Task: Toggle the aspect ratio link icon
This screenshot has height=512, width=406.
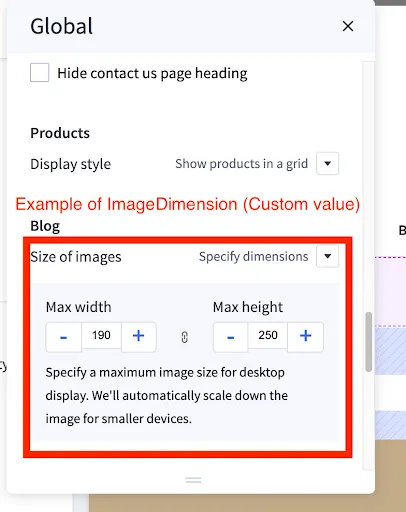Action: [x=185, y=337]
